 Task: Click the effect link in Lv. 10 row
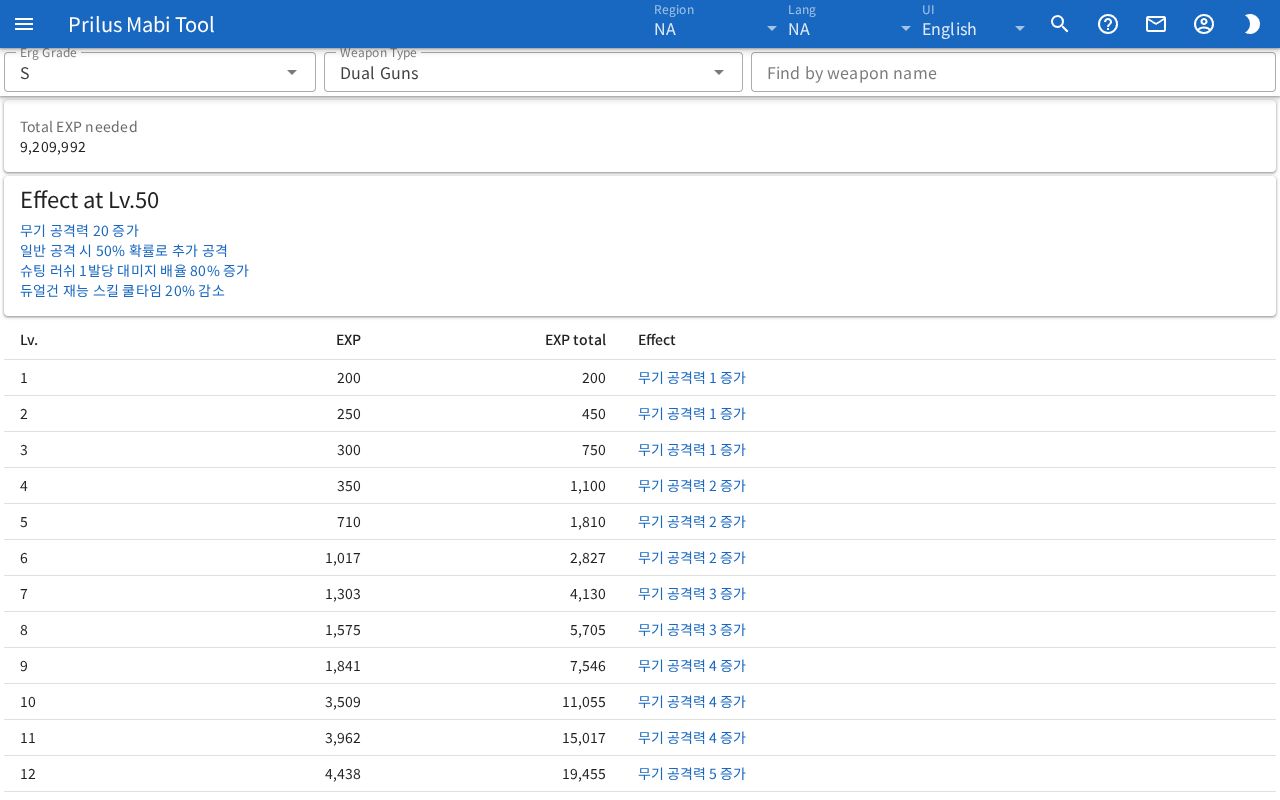(x=692, y=701)
